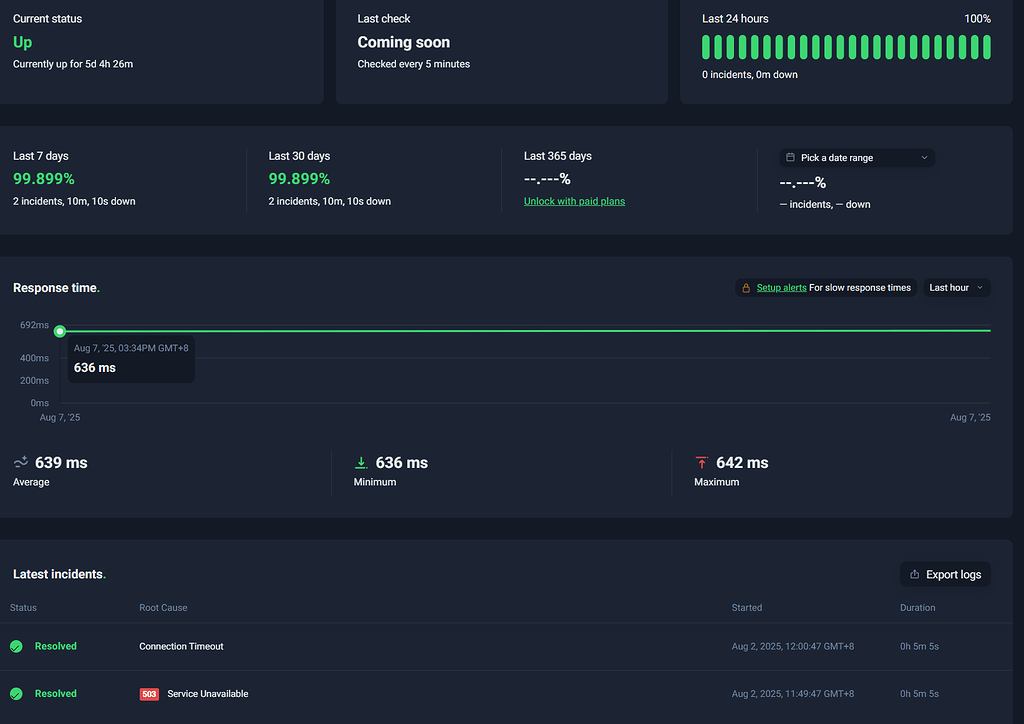1024x724 pixels.
Task: Click the Aug 2, 2025, 11:49:47 start time
Action: pyautogui.click(x=793, y=694)
